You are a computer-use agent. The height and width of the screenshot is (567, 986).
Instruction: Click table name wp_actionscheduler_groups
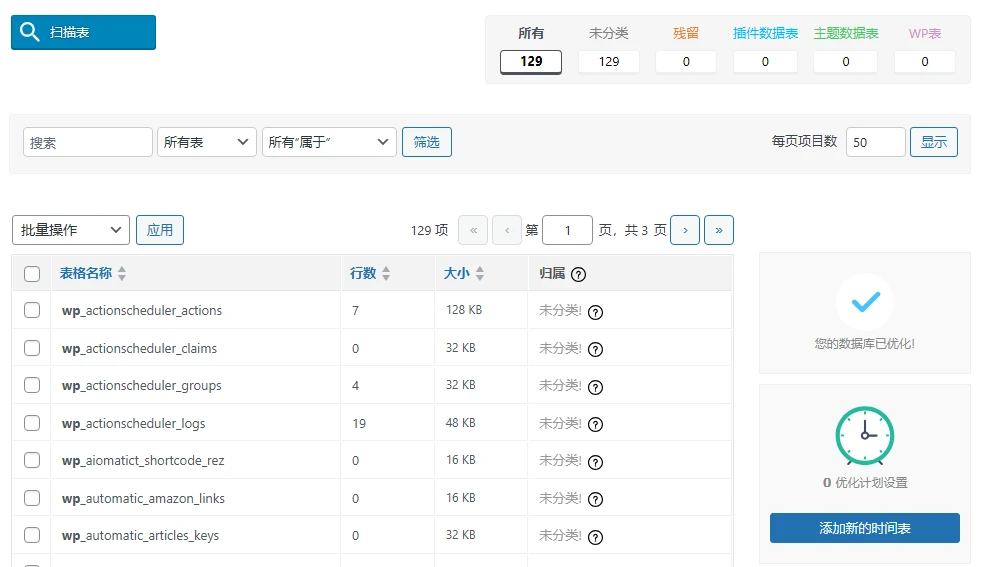tap(141, 385)
